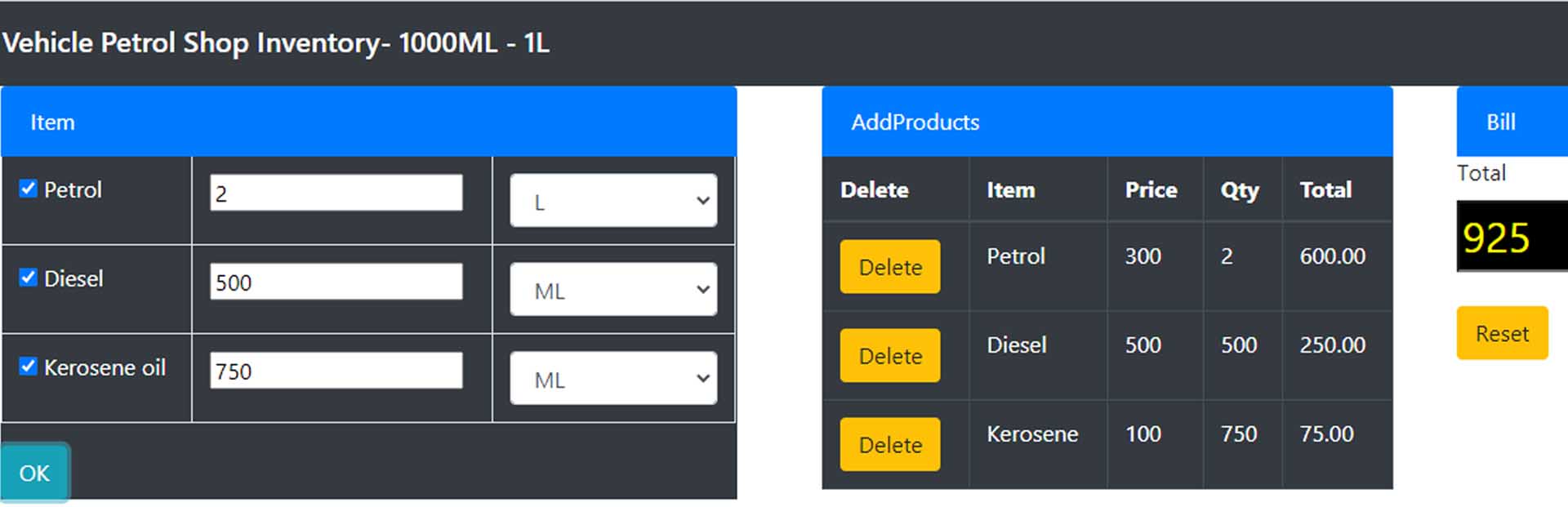Select the Total label above the bill amount
Viewport: 1568px width, 507px height.
pyautogui.click(x=1480, y=172)
